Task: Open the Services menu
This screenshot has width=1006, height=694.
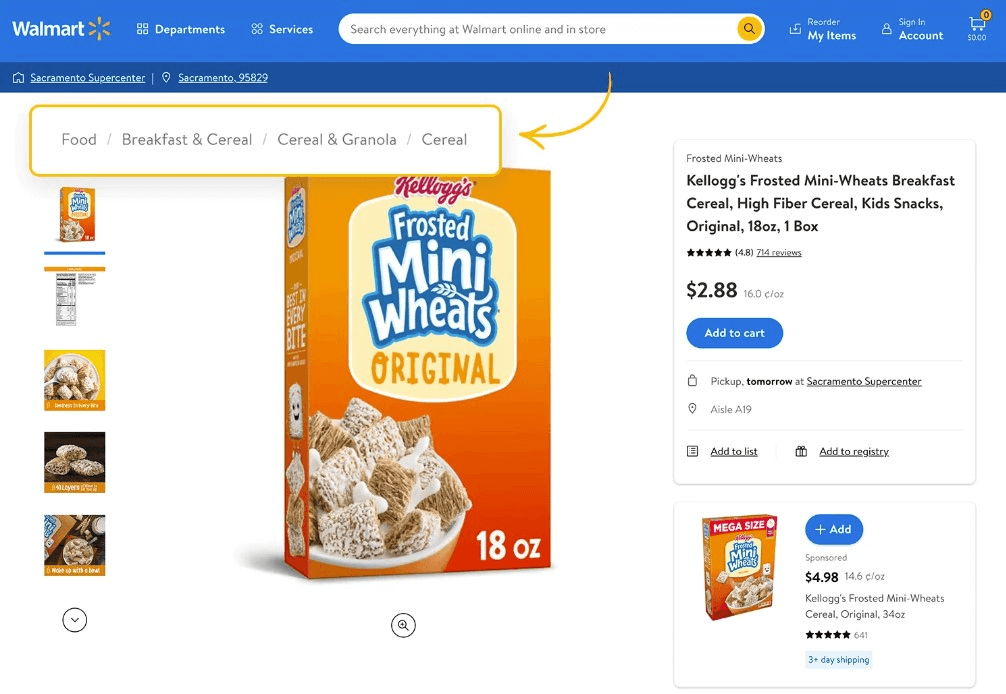Action: (282, 30)
